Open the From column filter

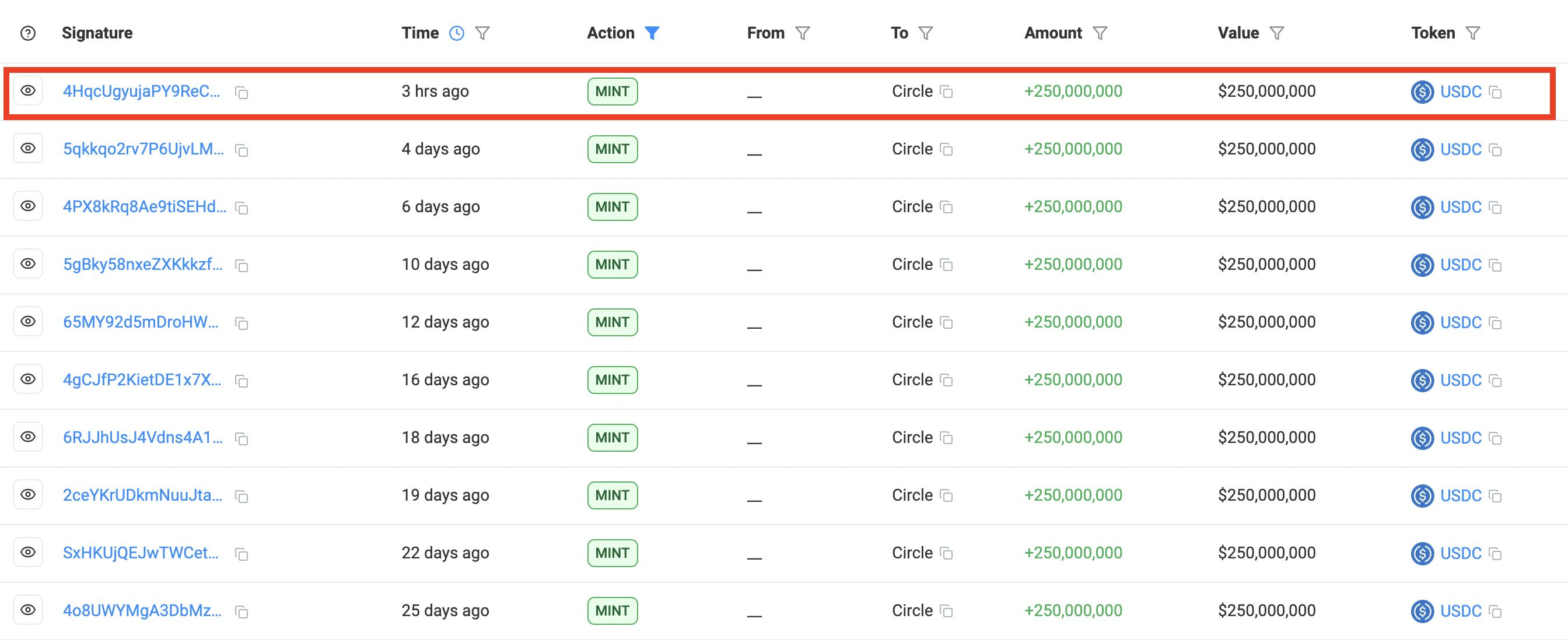(x=803, y=33)
